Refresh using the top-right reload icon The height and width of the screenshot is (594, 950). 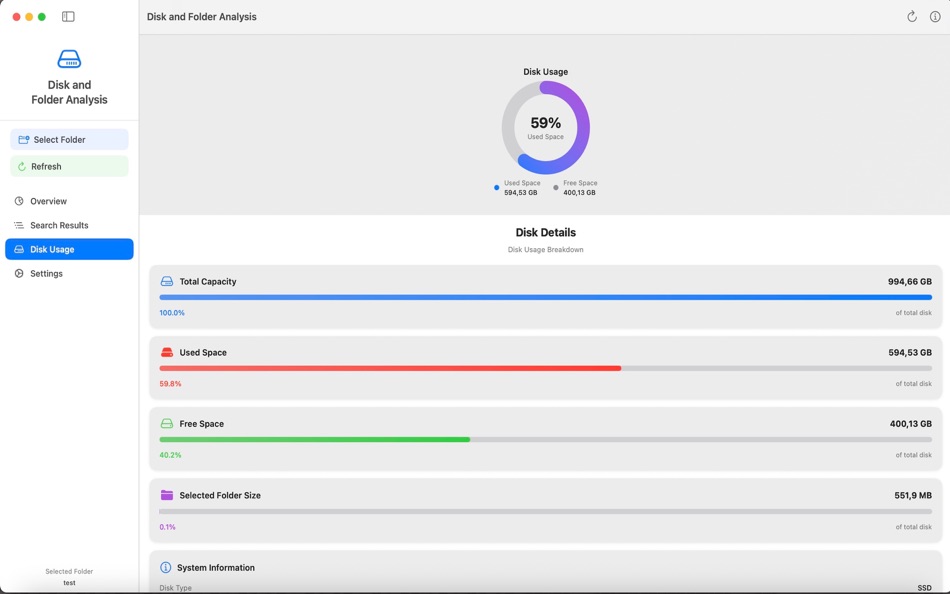click(911, 16)
